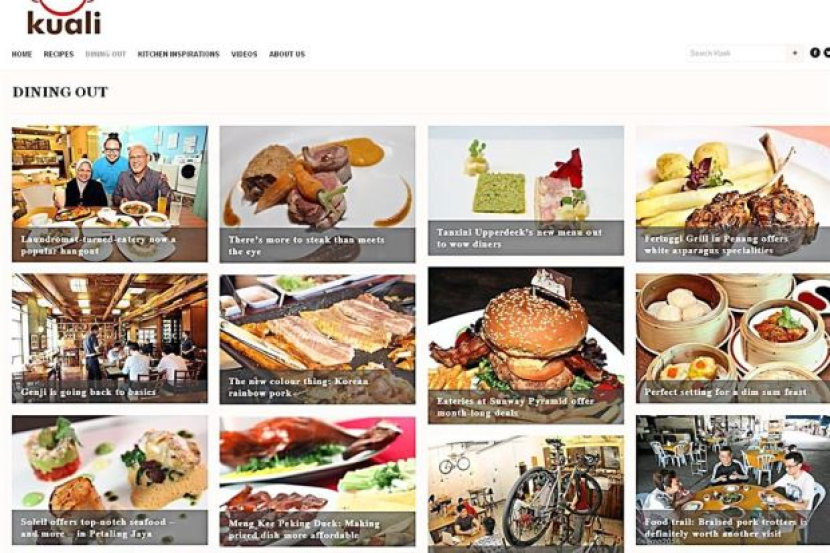Open the Sunway Pyramid burger deals article
The width and height of the screenshot is (830, 553).
tap(526, 346)
